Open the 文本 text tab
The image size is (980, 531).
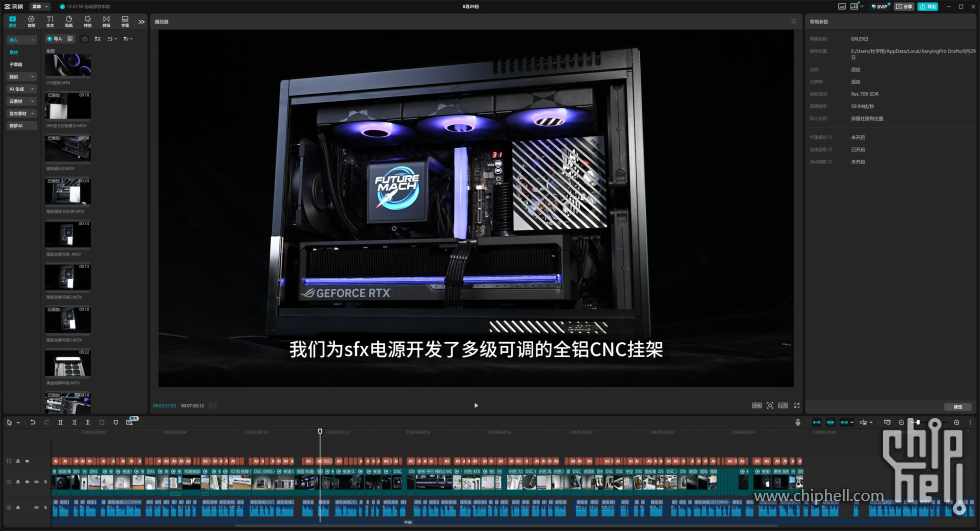50,21
